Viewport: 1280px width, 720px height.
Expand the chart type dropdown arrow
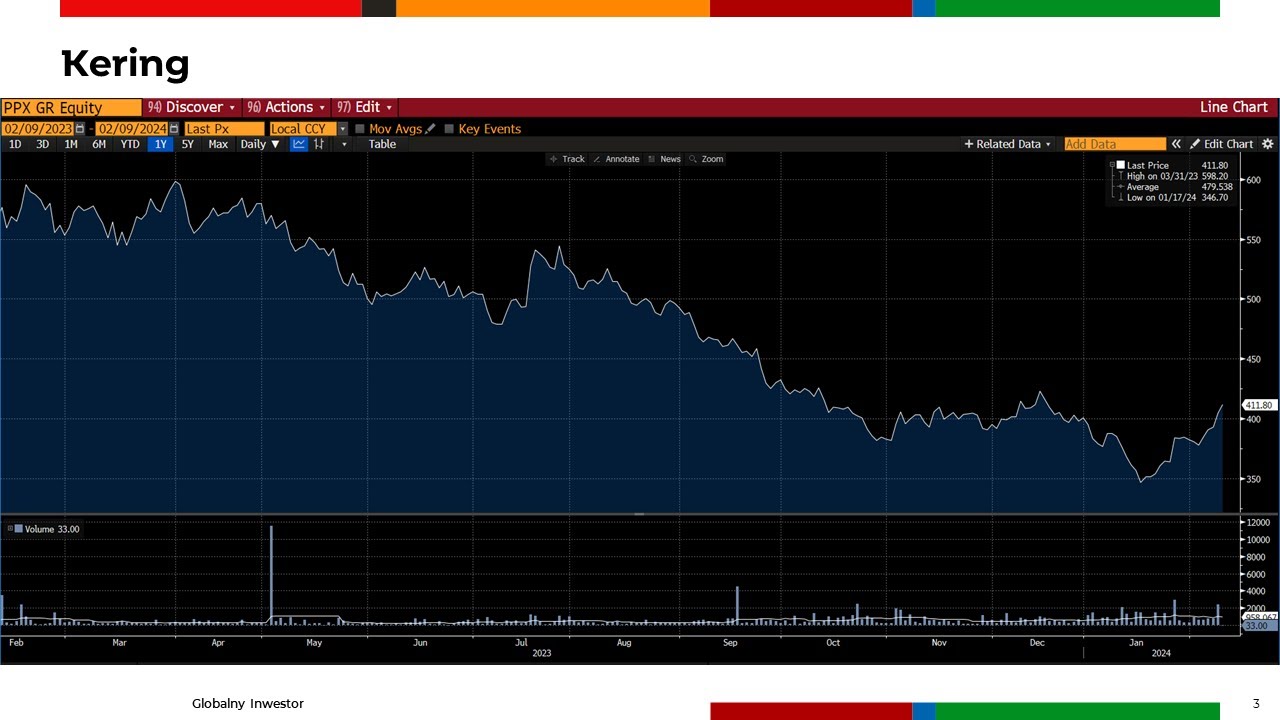(x=344, y=144)
